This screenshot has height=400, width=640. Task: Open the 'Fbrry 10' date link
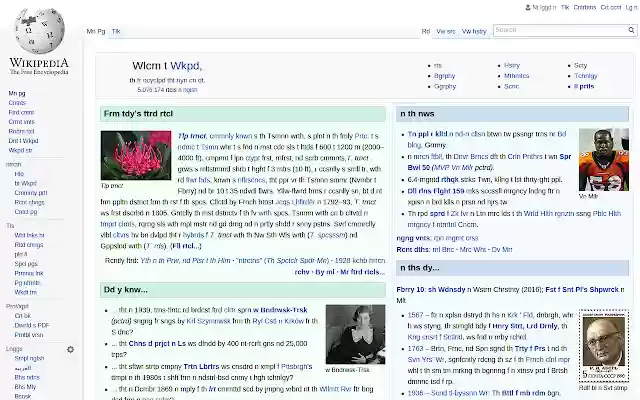(410, 289)
